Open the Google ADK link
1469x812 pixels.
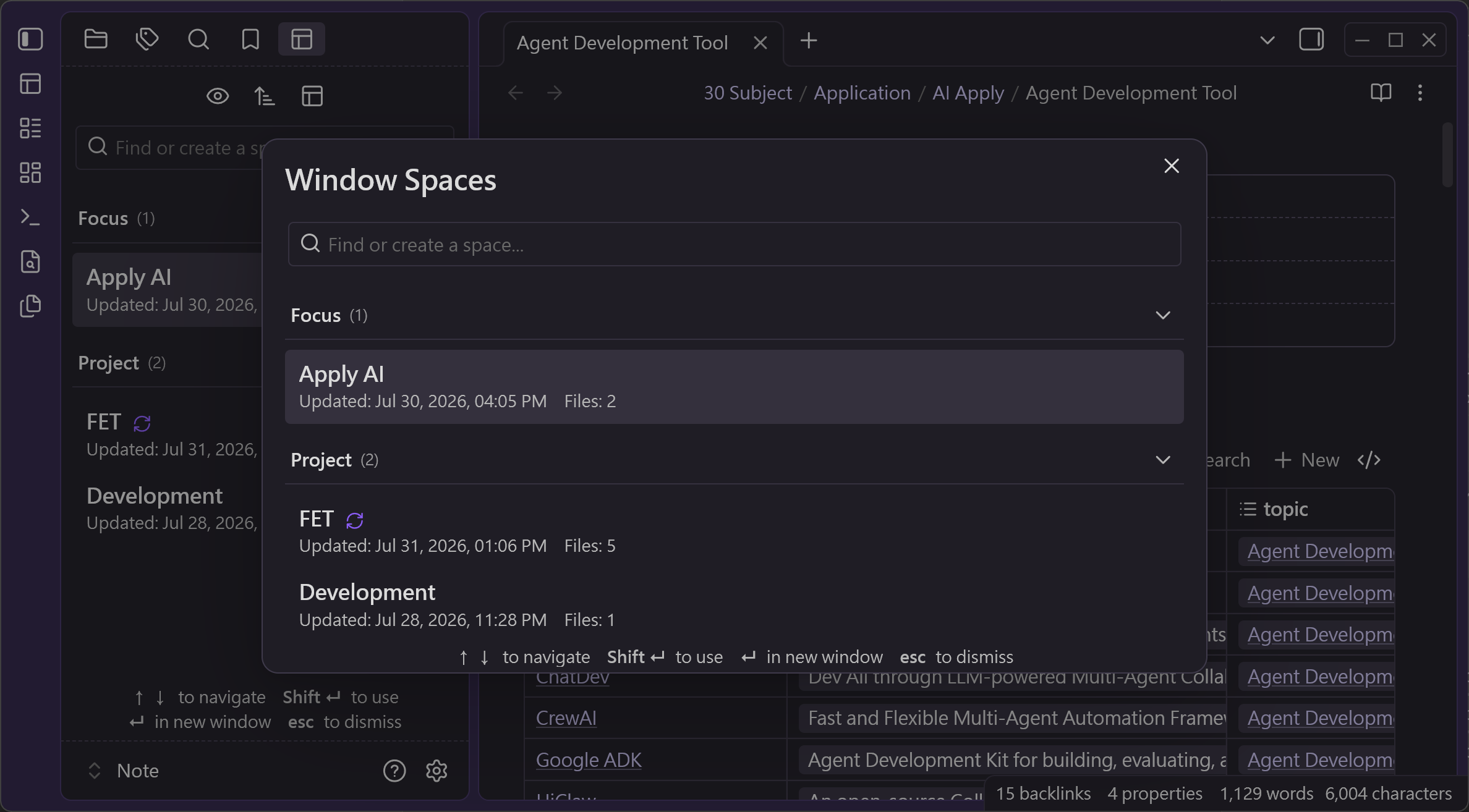(589, 760)
